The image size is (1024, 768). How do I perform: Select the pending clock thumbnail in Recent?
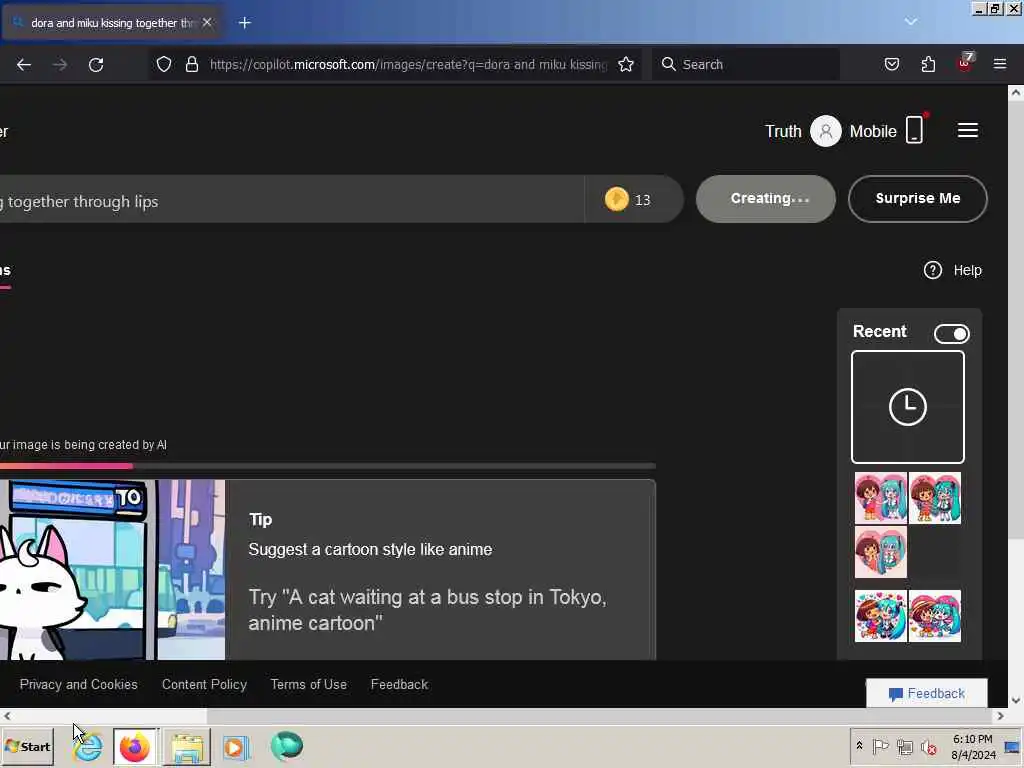pyautogui.click(x=907, y=407)
